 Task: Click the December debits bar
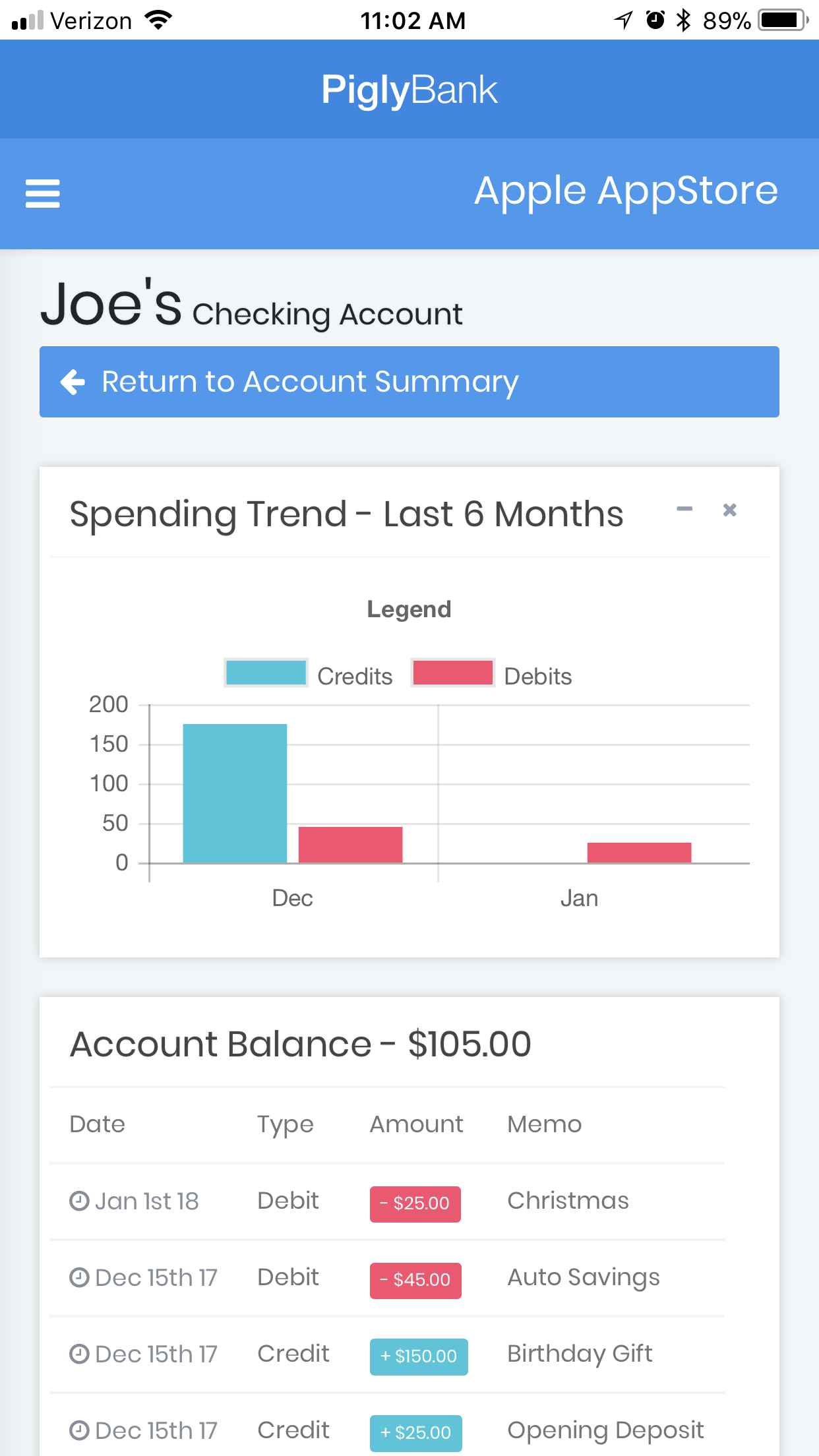(x=350, y=844)
